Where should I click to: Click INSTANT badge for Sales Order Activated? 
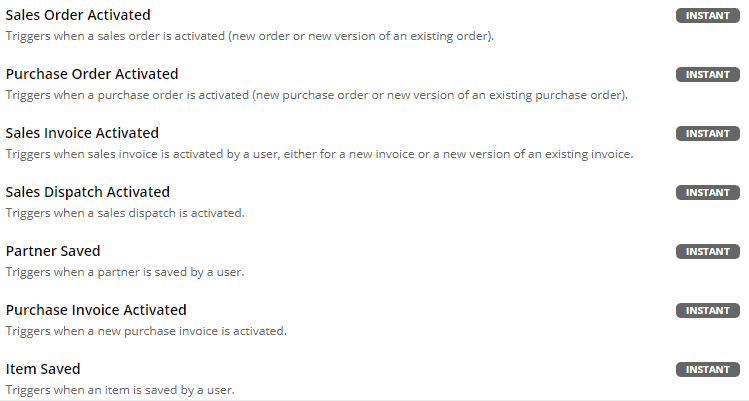pyautogui.click(x=707, y=15)
